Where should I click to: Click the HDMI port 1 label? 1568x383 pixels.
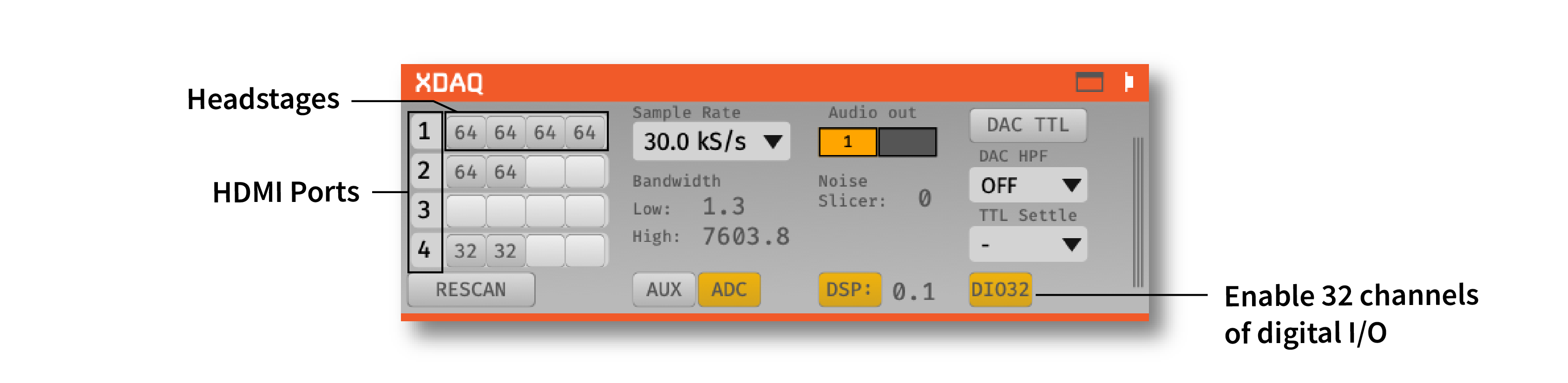[424, 131]
